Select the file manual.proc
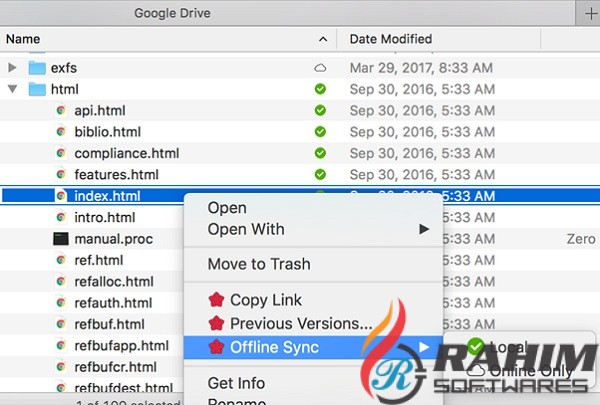 (x=114, y=239)
